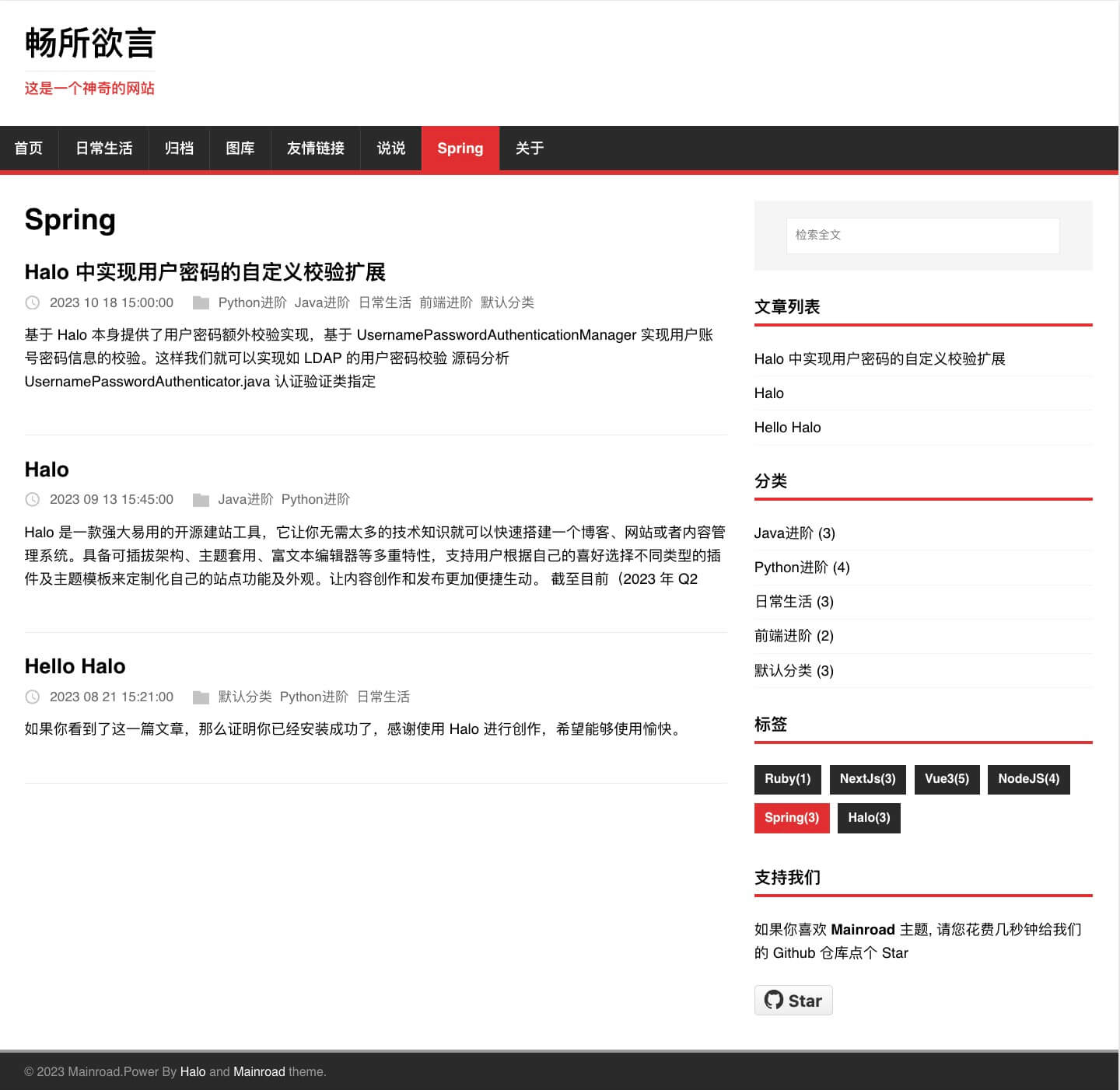Image resolution: width=1120 pixels, height=1090 pixels.
Task: Click Java进阶 in Halo article meta
Action: point(246,499)
